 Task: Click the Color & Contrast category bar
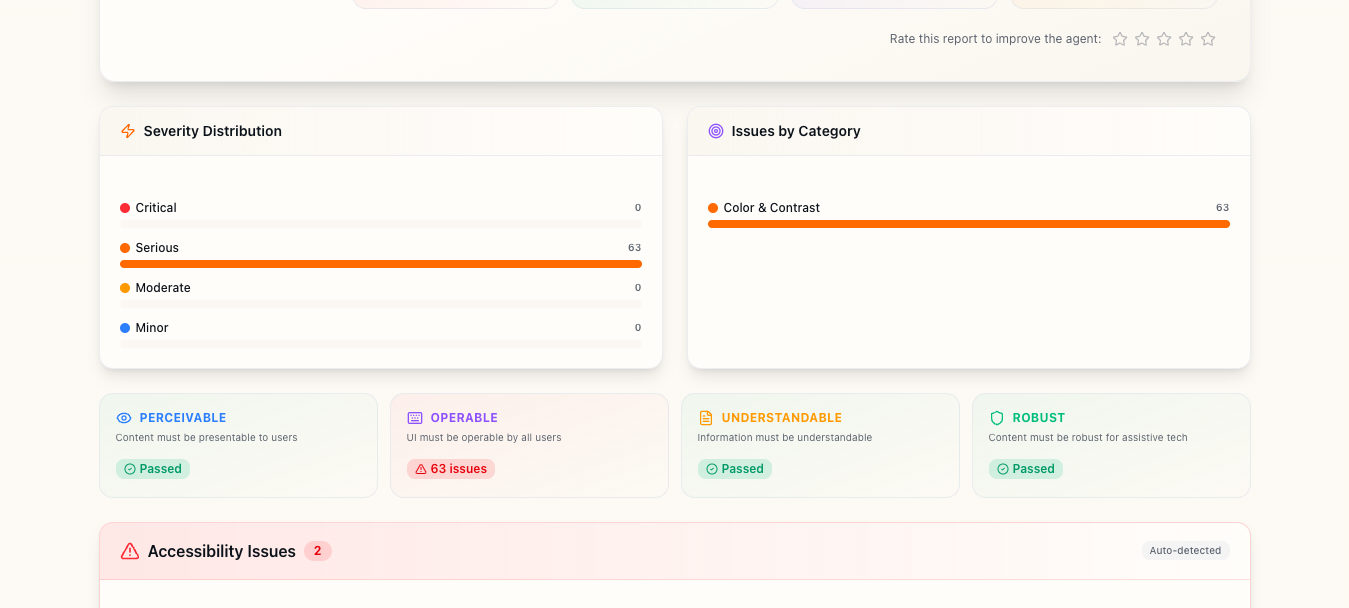968,224
